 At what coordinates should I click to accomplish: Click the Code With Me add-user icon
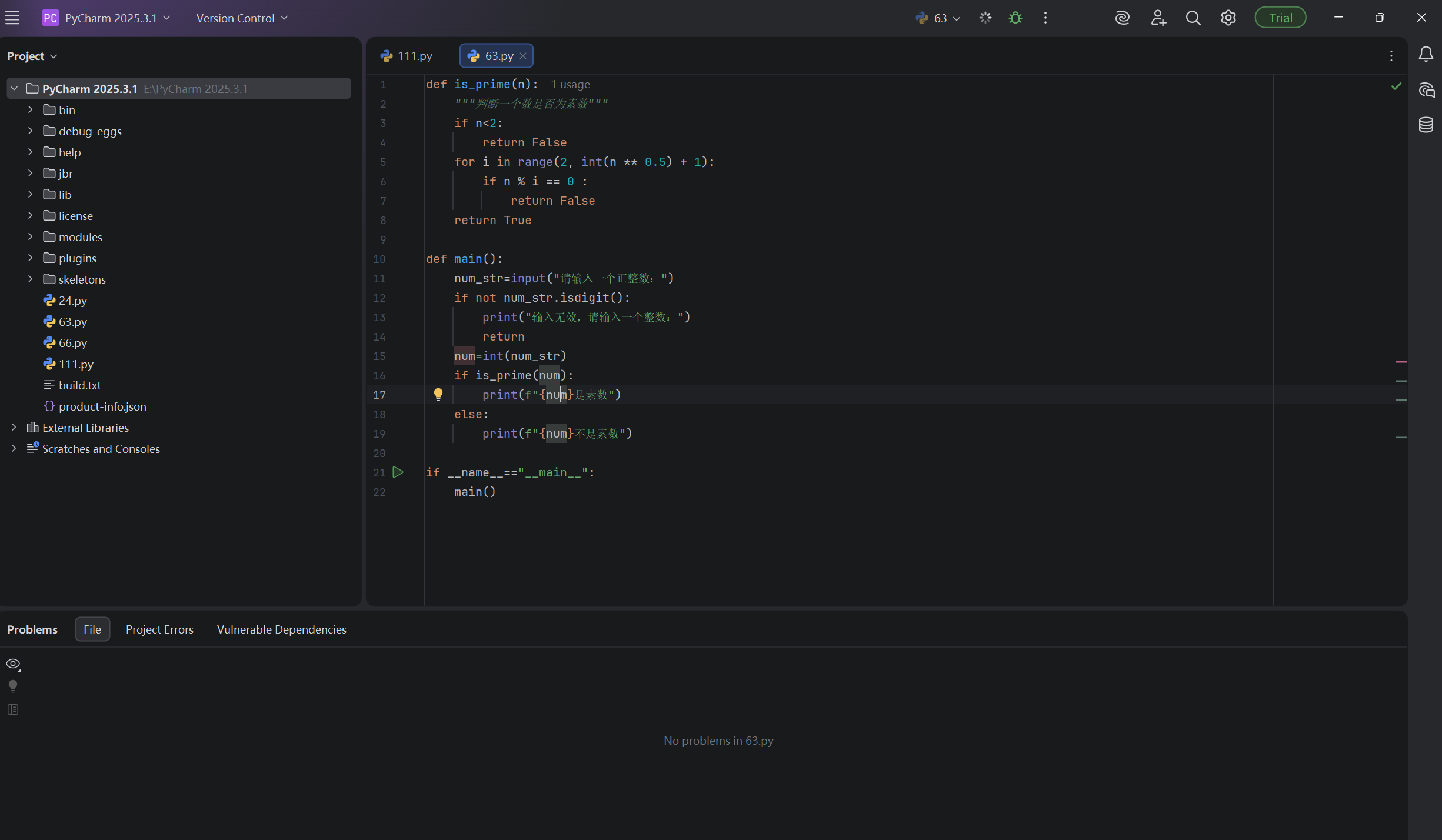(1158, 18)
